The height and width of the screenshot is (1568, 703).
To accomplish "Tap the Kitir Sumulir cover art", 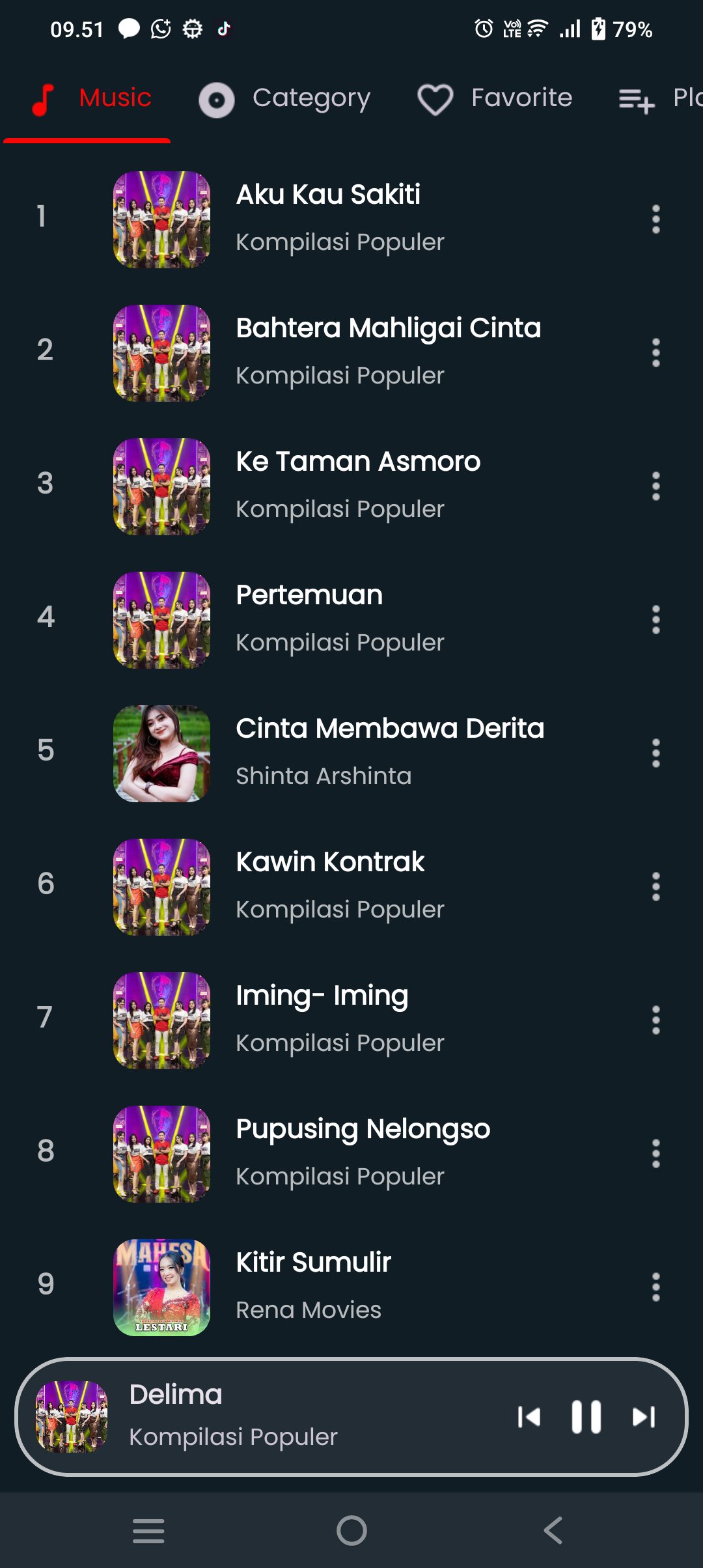I will tap(162, 1287).
